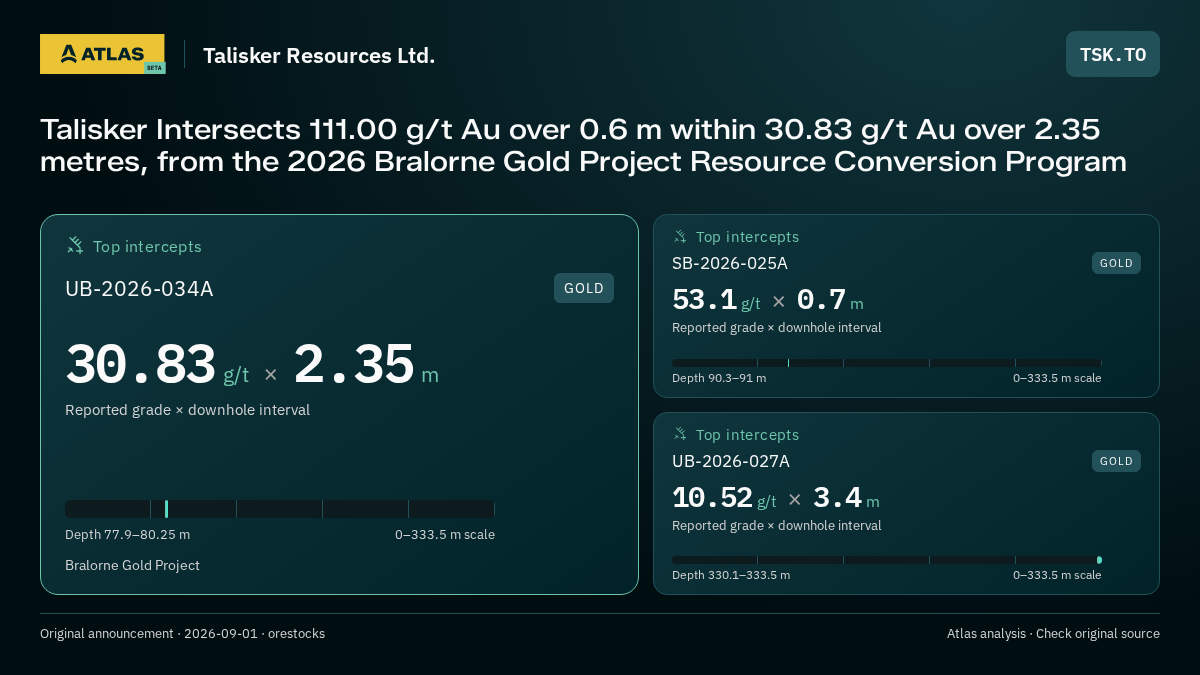The height and width of the screenshot is (675, 1200).
Task: Click the ATLAS logo badge
Action: [x=102, y=54]
